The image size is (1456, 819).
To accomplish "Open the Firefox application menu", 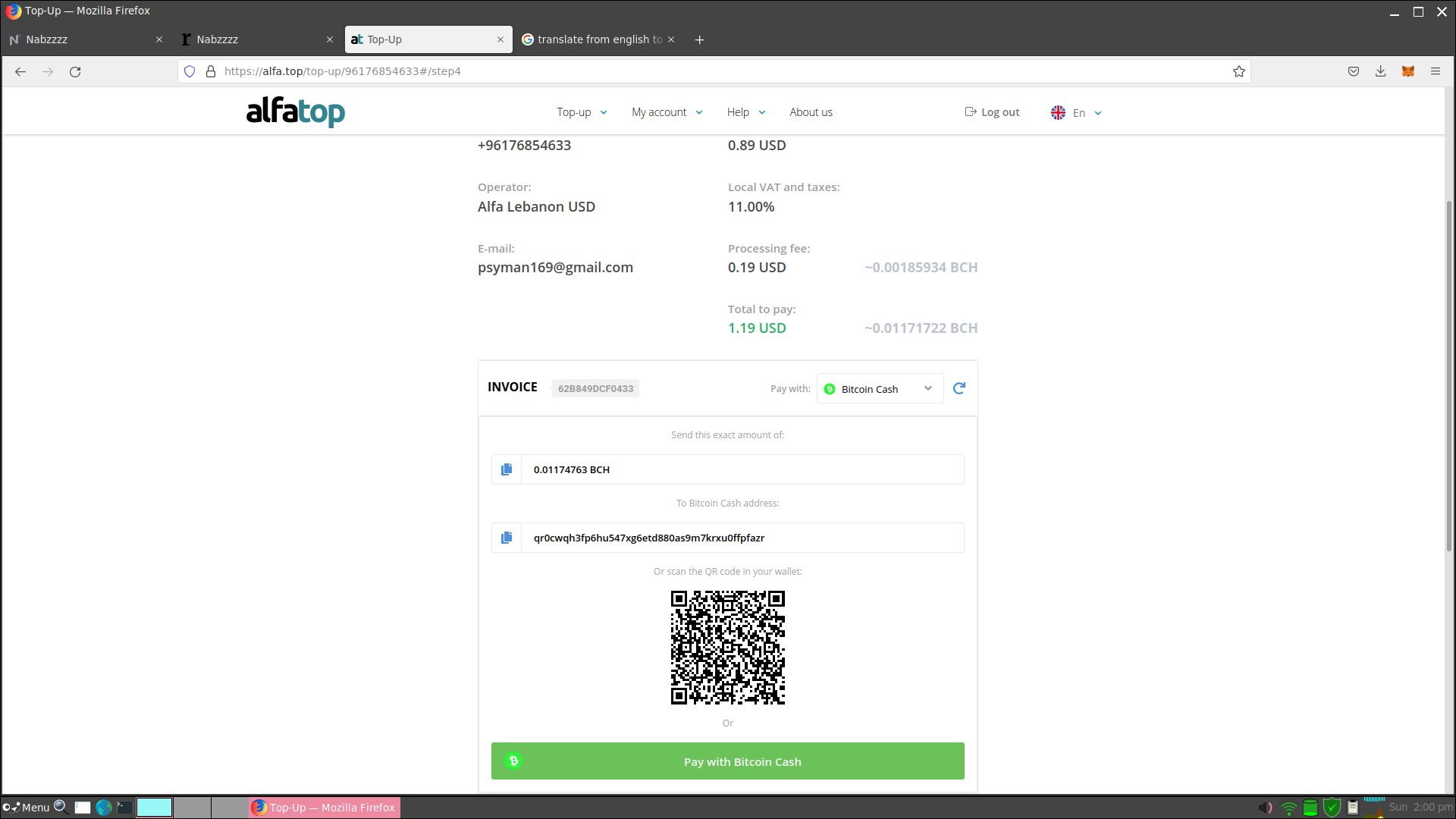I will pos(1436,71).
